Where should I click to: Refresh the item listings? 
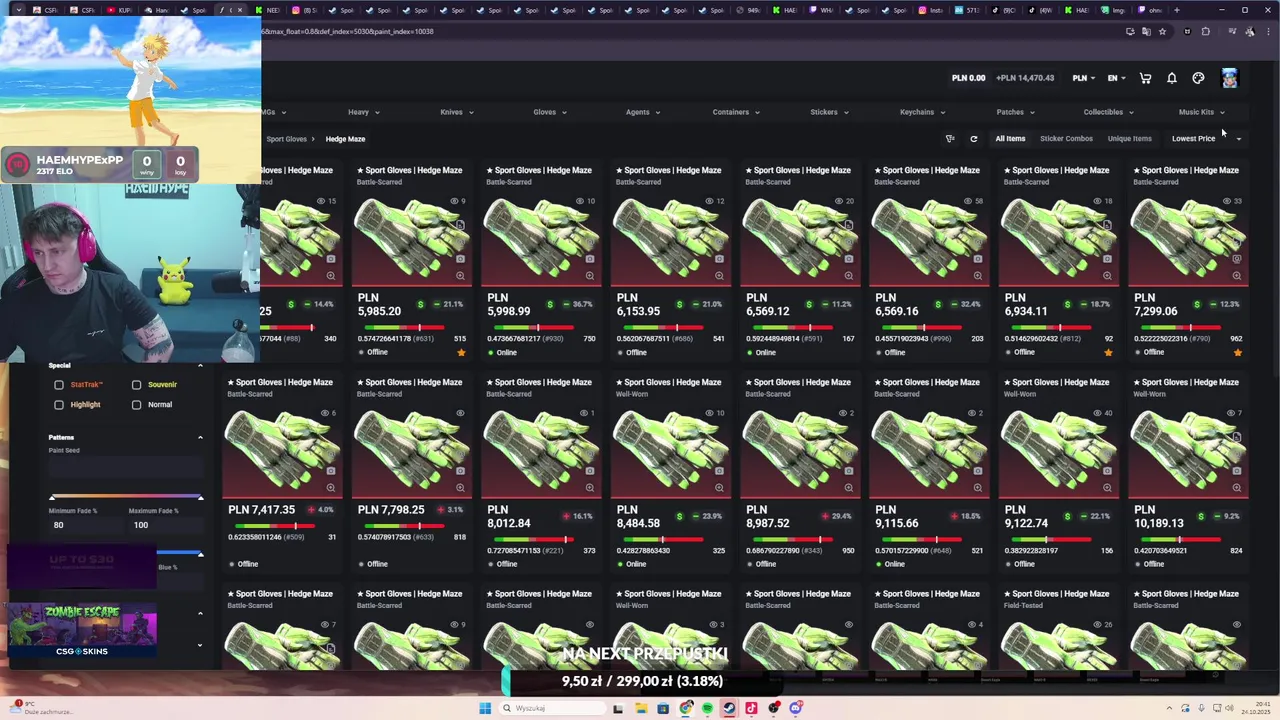973,139
